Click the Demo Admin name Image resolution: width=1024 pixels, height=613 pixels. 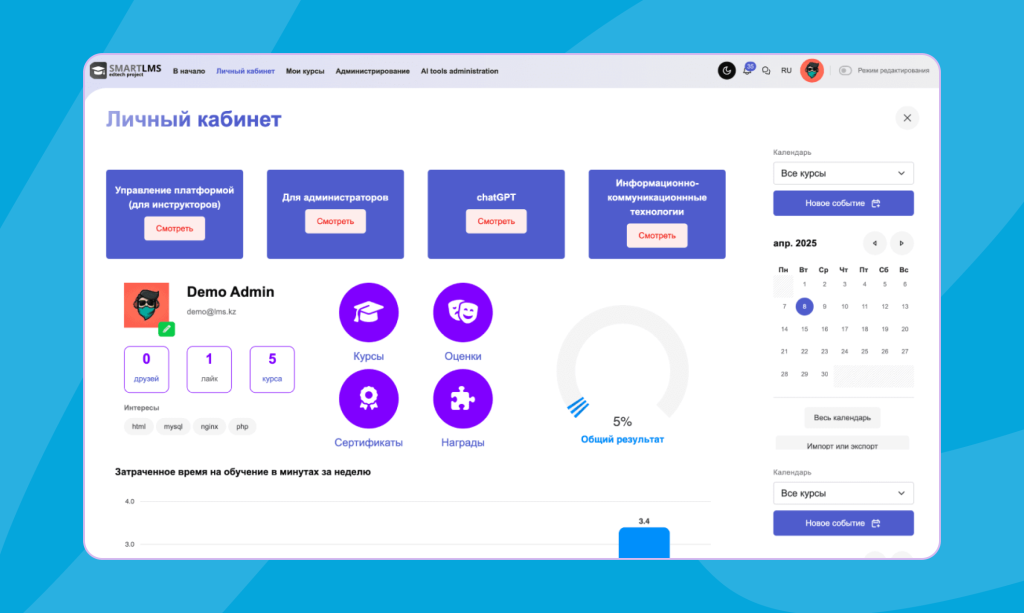point(231,292)
